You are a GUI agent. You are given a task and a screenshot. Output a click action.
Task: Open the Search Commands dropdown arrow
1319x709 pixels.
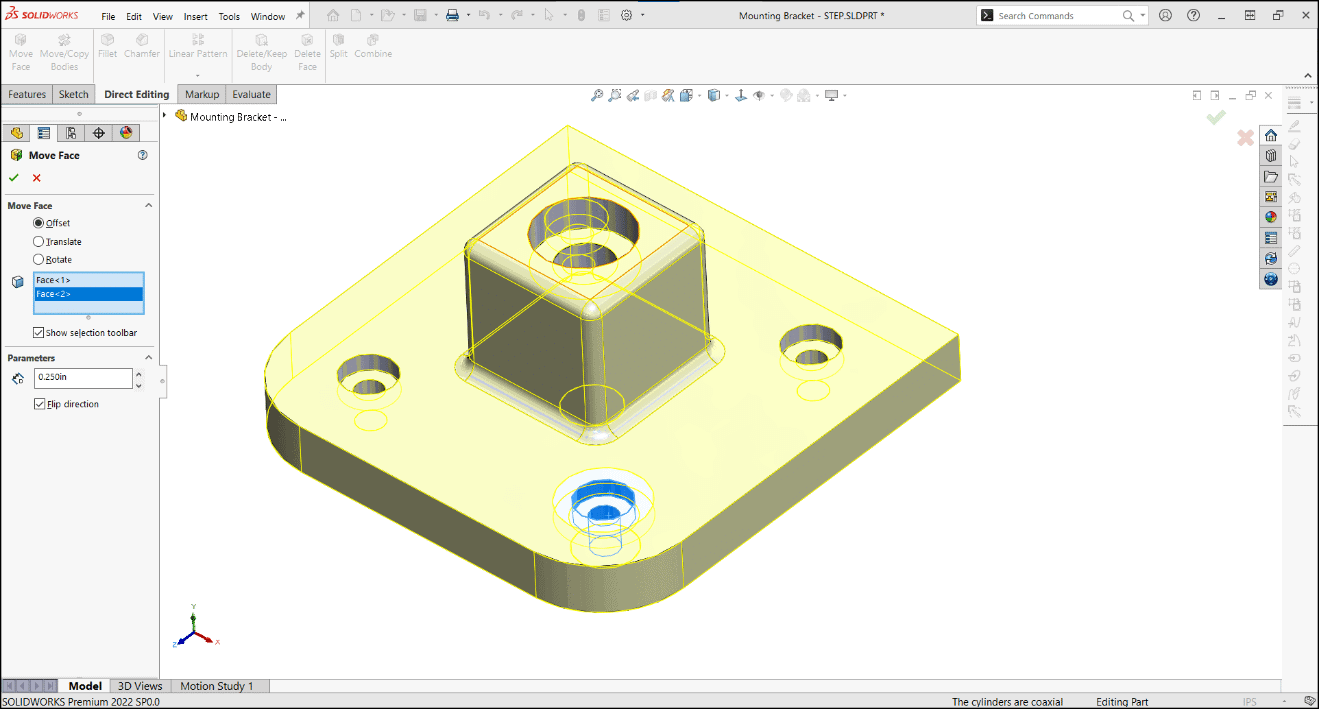click(1143, 15)
